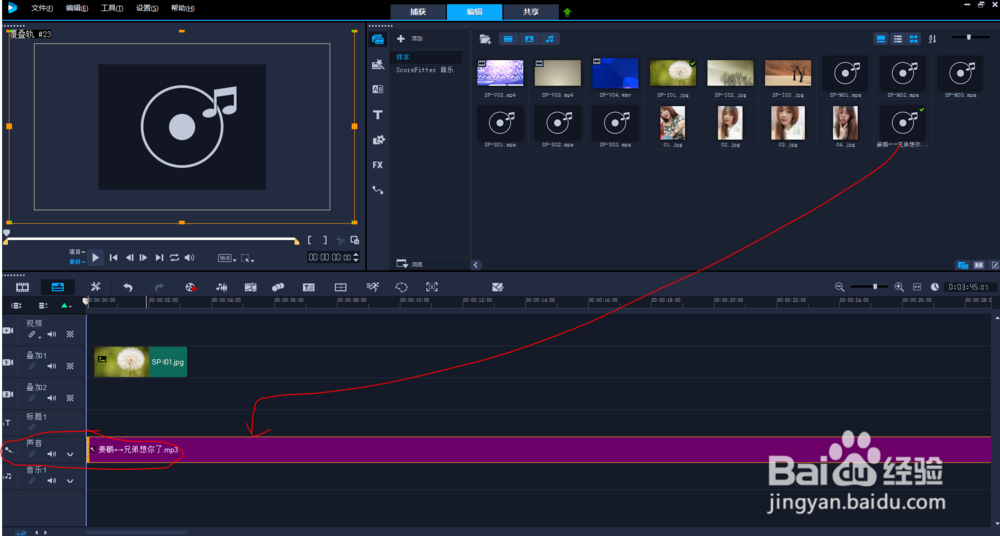Viewport: 1000px width, 536px height.
Task: Click the 添加 add folder button
Action: pos(409,39)
